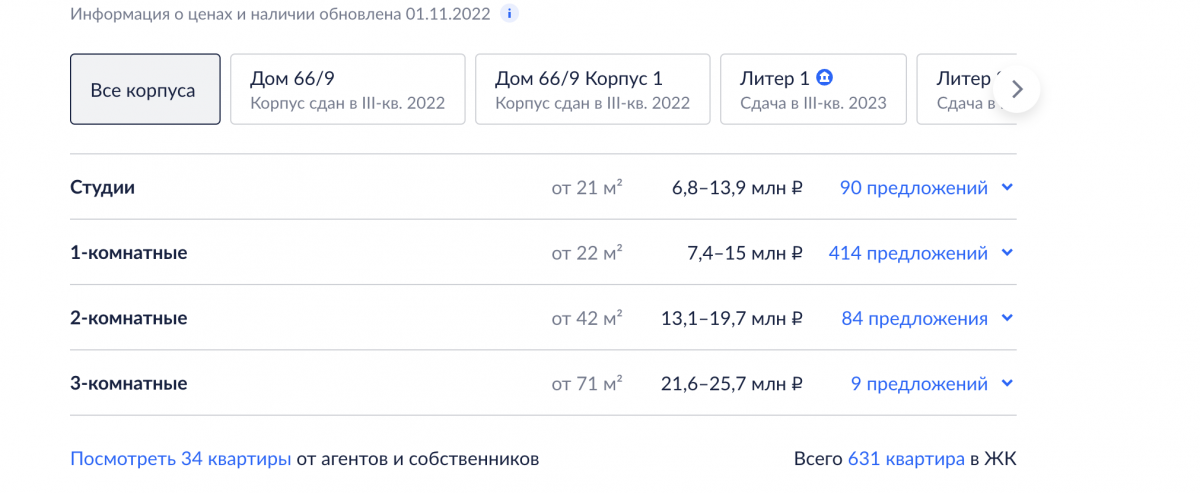Click the Студии row label
Viewport: 1200px width, 493px height.
tap(102, 187)
